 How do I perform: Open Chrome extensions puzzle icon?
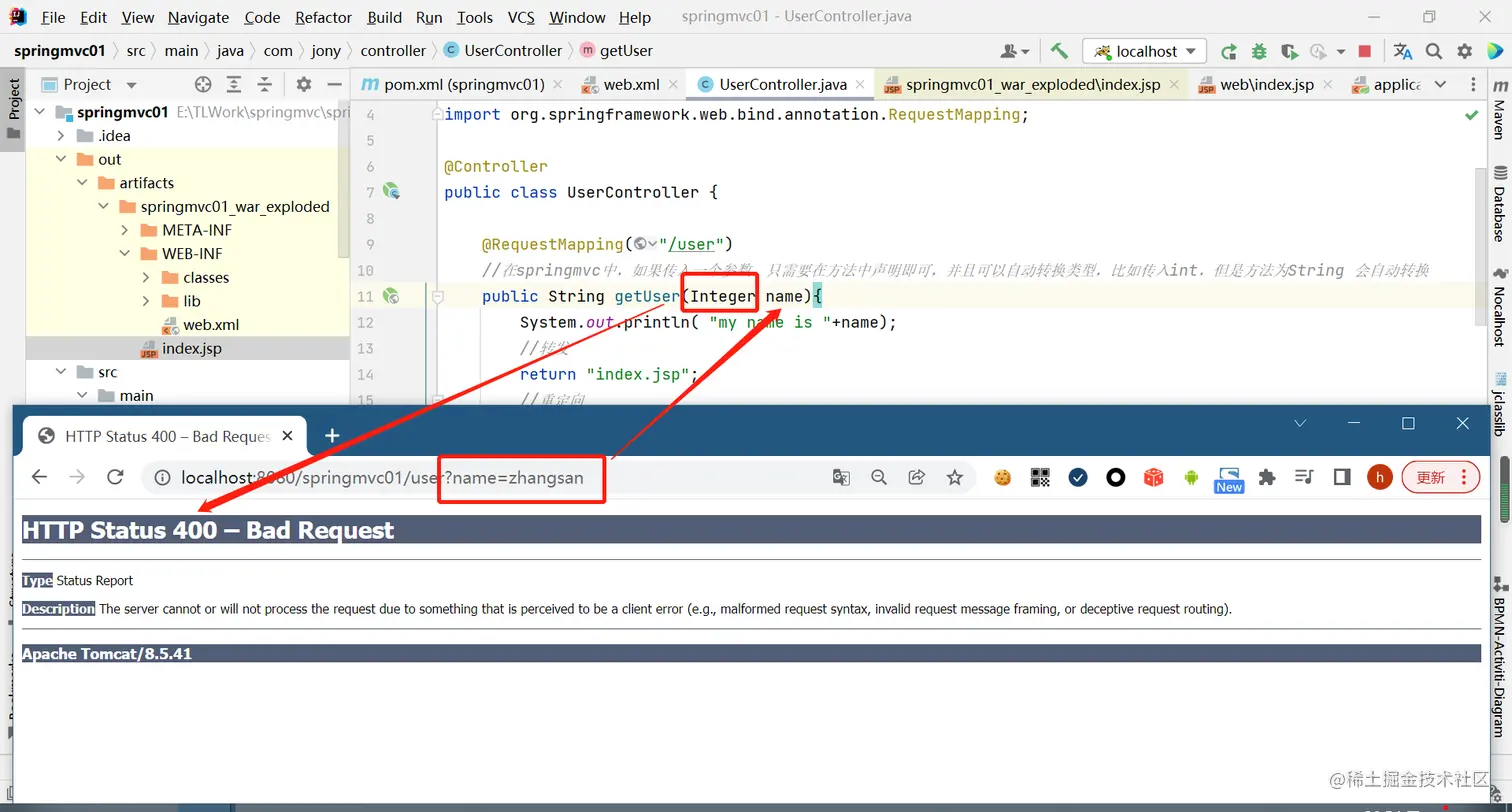click(x=1267, y=477)
